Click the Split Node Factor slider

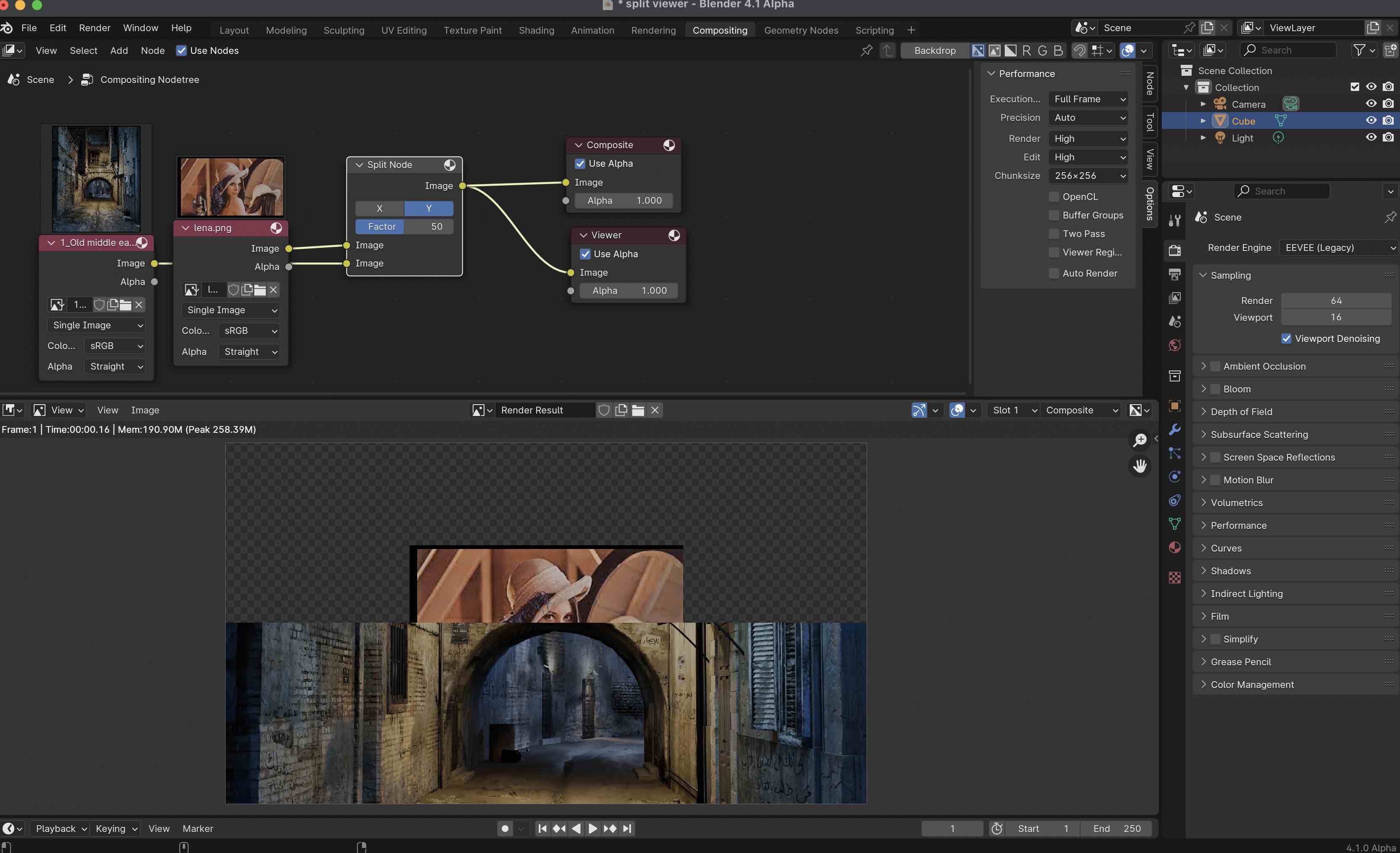pyautogui.click(x=405, y=226)
